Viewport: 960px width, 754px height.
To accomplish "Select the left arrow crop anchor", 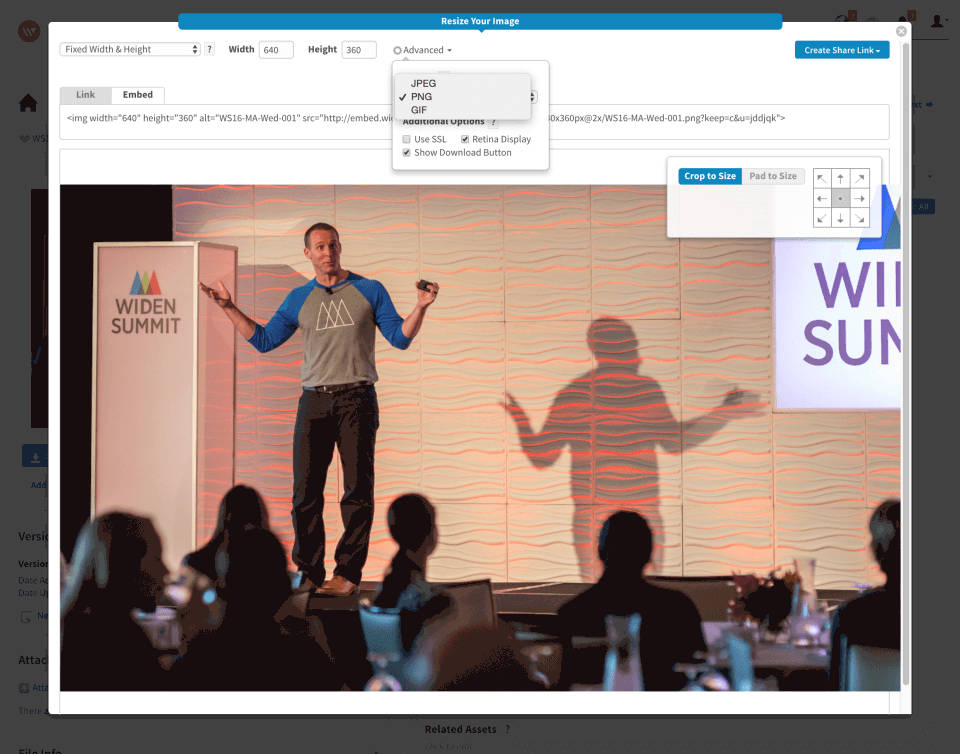I will pos(820,198).
